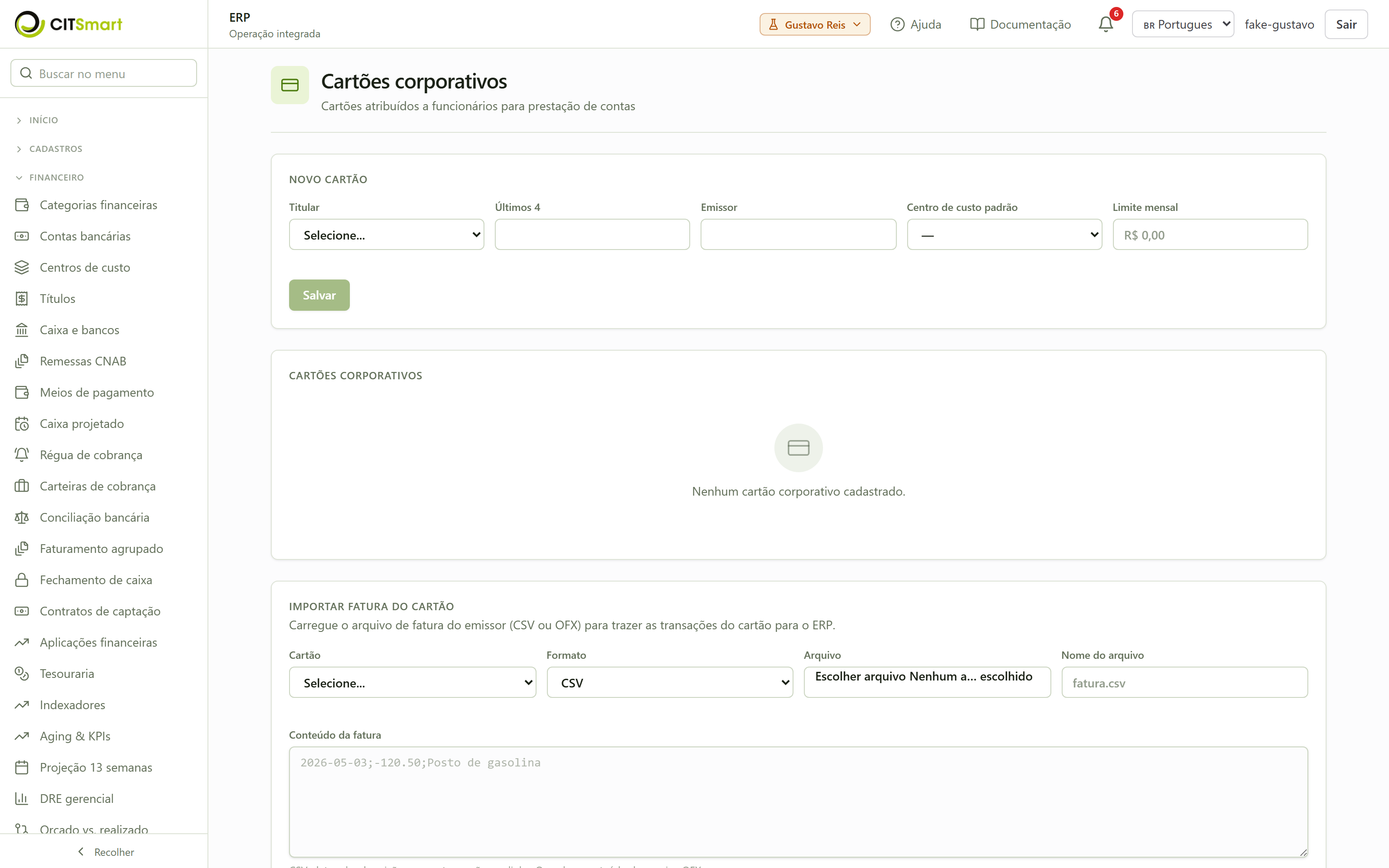This screenshot has width=1389, height=868.
Task: Focus the Últimos 4 input field
Action: (592, 234)
